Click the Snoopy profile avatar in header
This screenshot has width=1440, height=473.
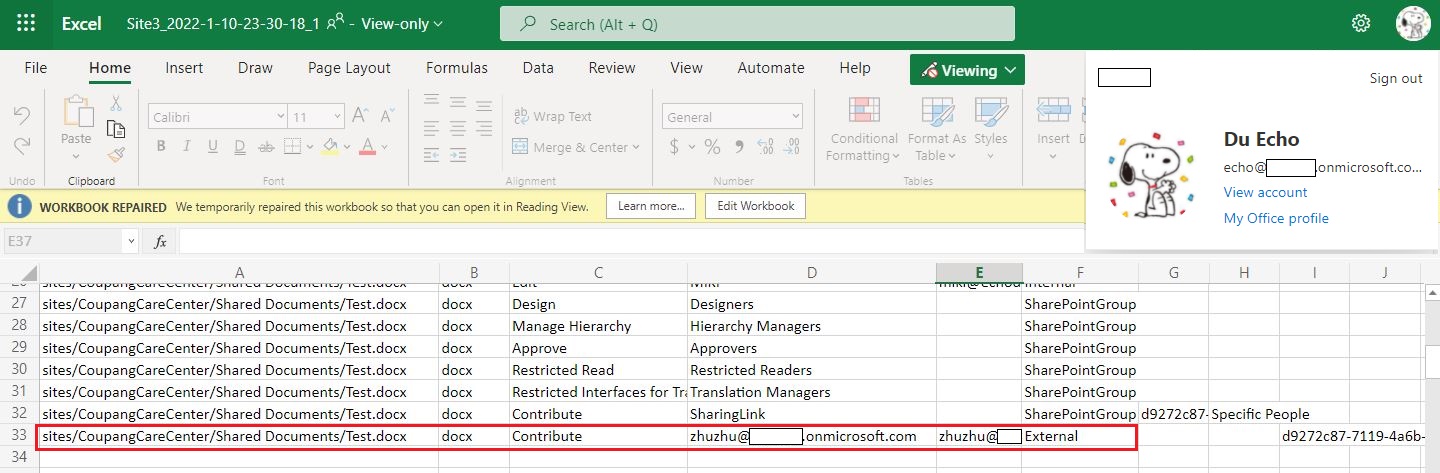pos(1413,23)
